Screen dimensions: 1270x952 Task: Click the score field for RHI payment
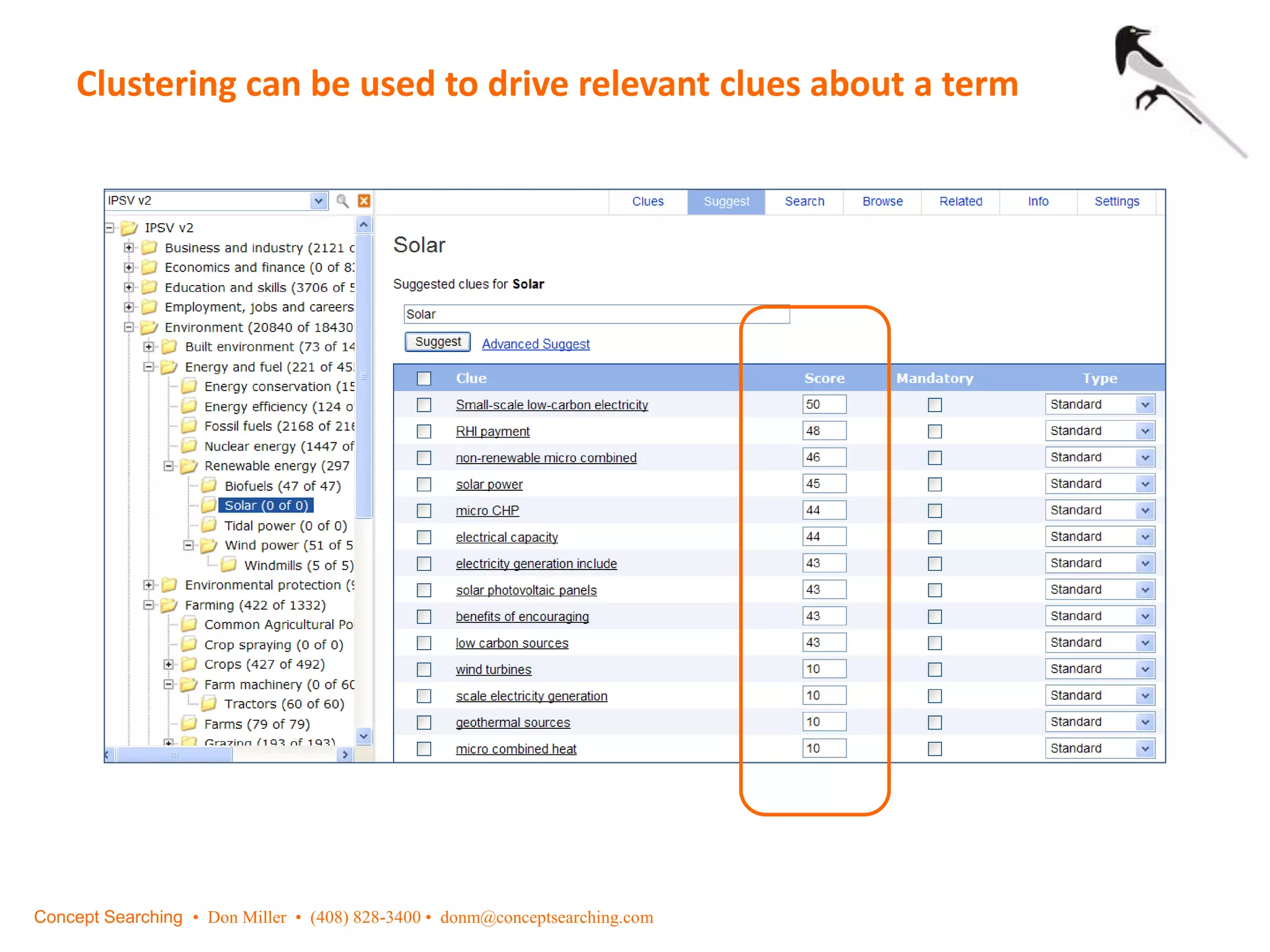[x=824, y=431]
